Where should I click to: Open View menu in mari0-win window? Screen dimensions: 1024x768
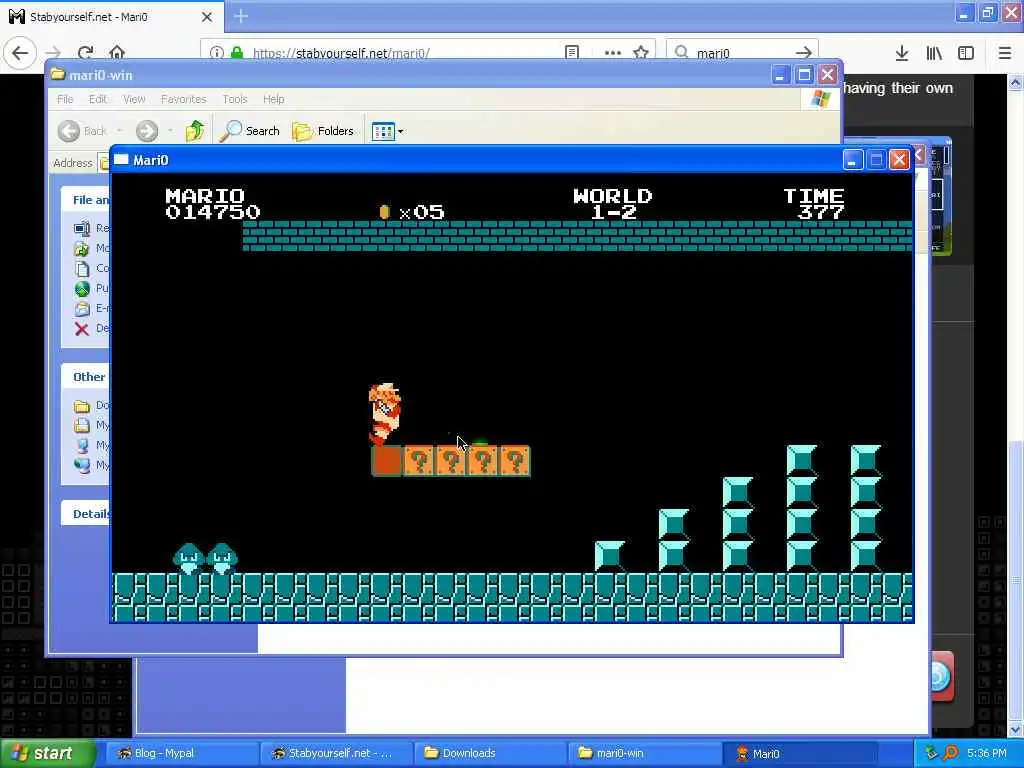coord(134,99)
